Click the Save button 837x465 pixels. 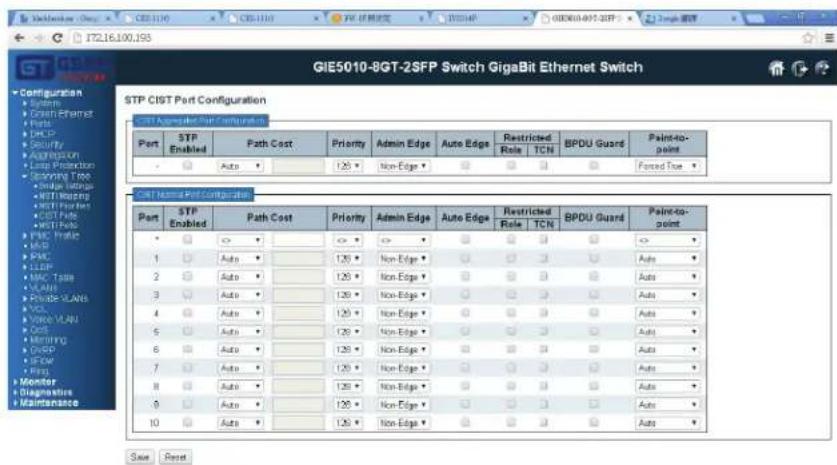coord(140,457)
